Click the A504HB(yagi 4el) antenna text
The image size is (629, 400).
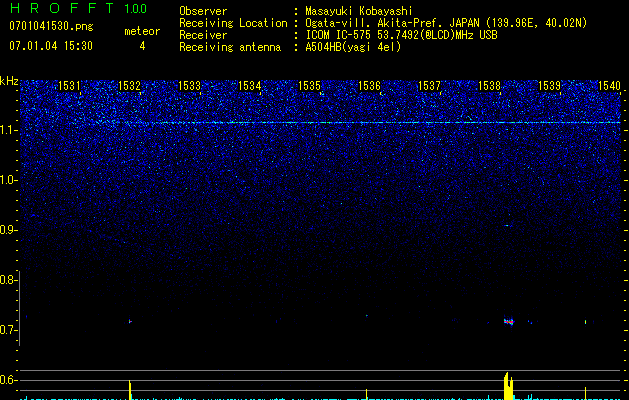click(x=353, y=47)
